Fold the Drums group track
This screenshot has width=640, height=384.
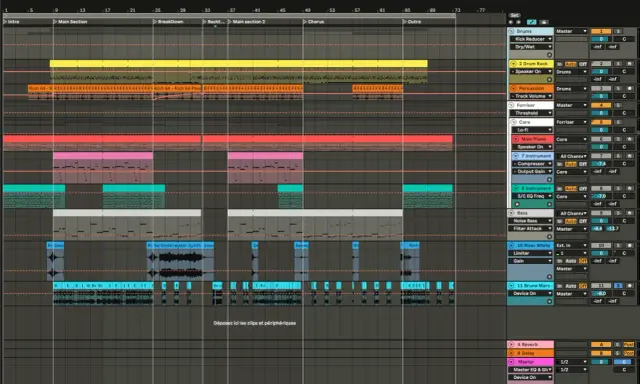[x=511, y=31]
